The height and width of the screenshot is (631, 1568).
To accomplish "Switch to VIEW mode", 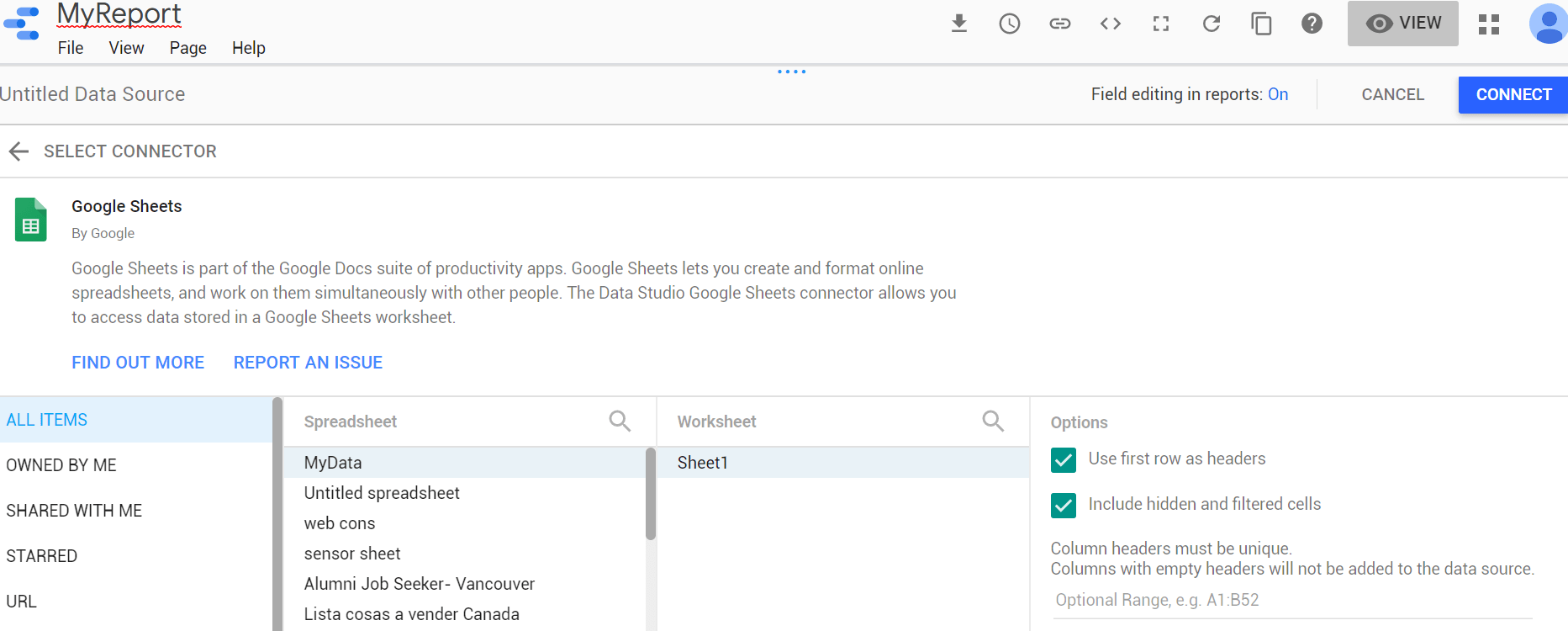I will pyautogui.click(x=1402, y=24).
